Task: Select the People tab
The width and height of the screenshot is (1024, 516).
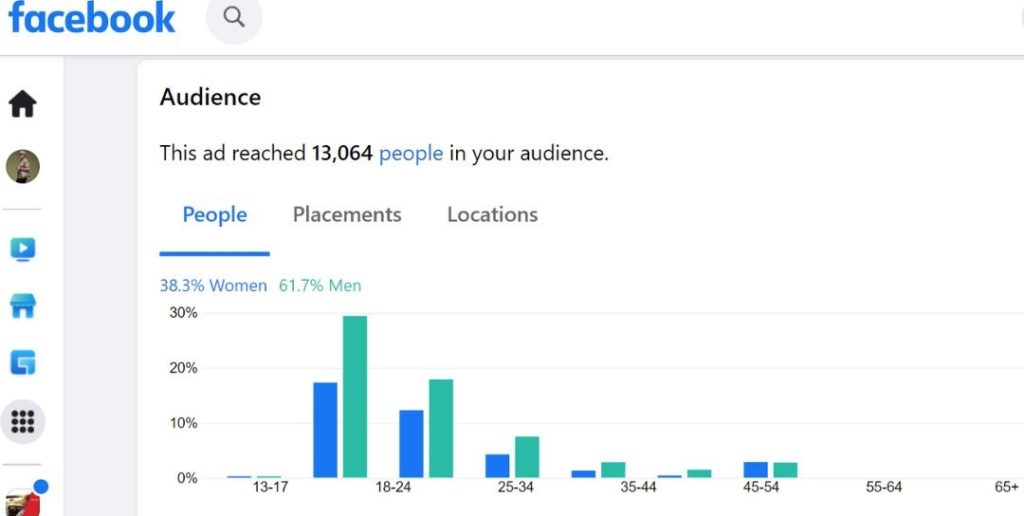Action: pyautogui.click(x=214, y=215)
